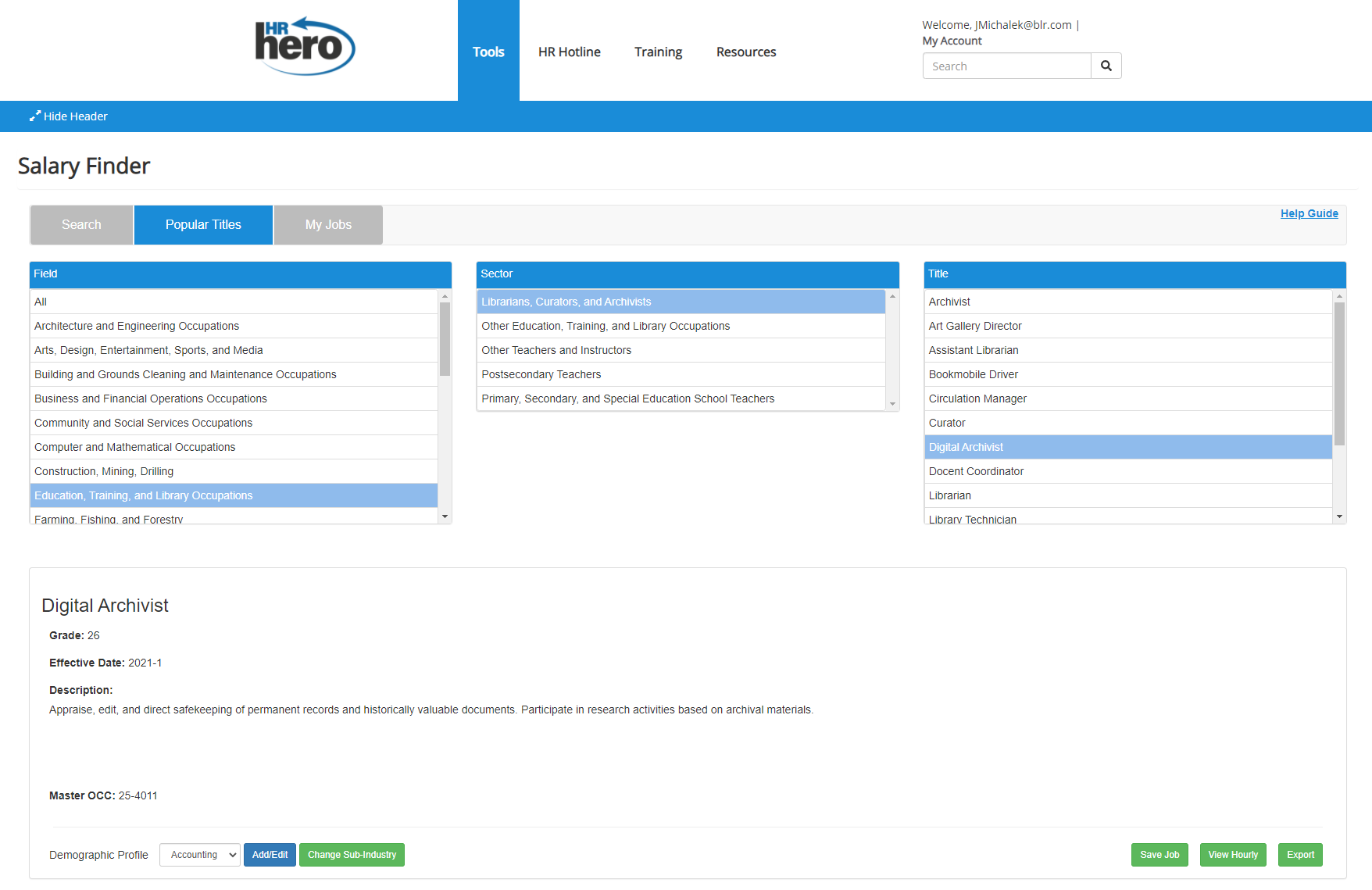Viewport: 1372px width, 890px height.
Task: Open the Training menu
Action: [658, 52]
